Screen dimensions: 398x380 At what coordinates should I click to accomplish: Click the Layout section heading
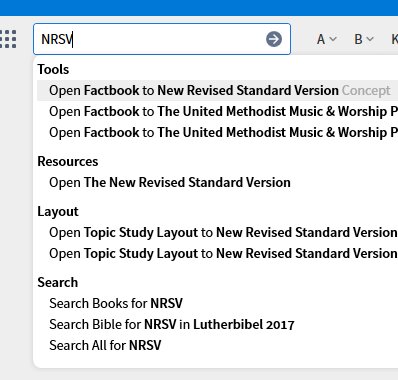pos(58,212)
